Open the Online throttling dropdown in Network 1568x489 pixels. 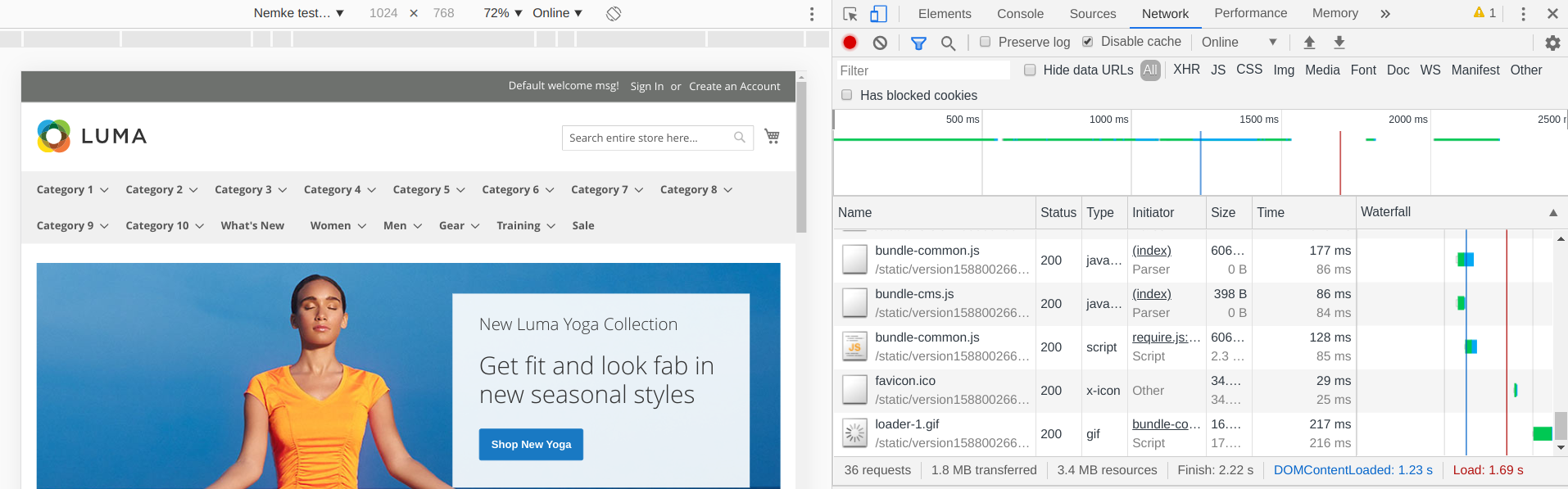click(1239, 42)
